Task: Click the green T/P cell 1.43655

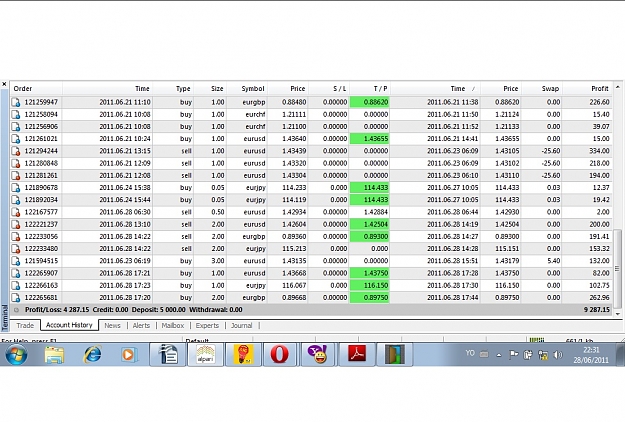Action: tap(369, 139)
